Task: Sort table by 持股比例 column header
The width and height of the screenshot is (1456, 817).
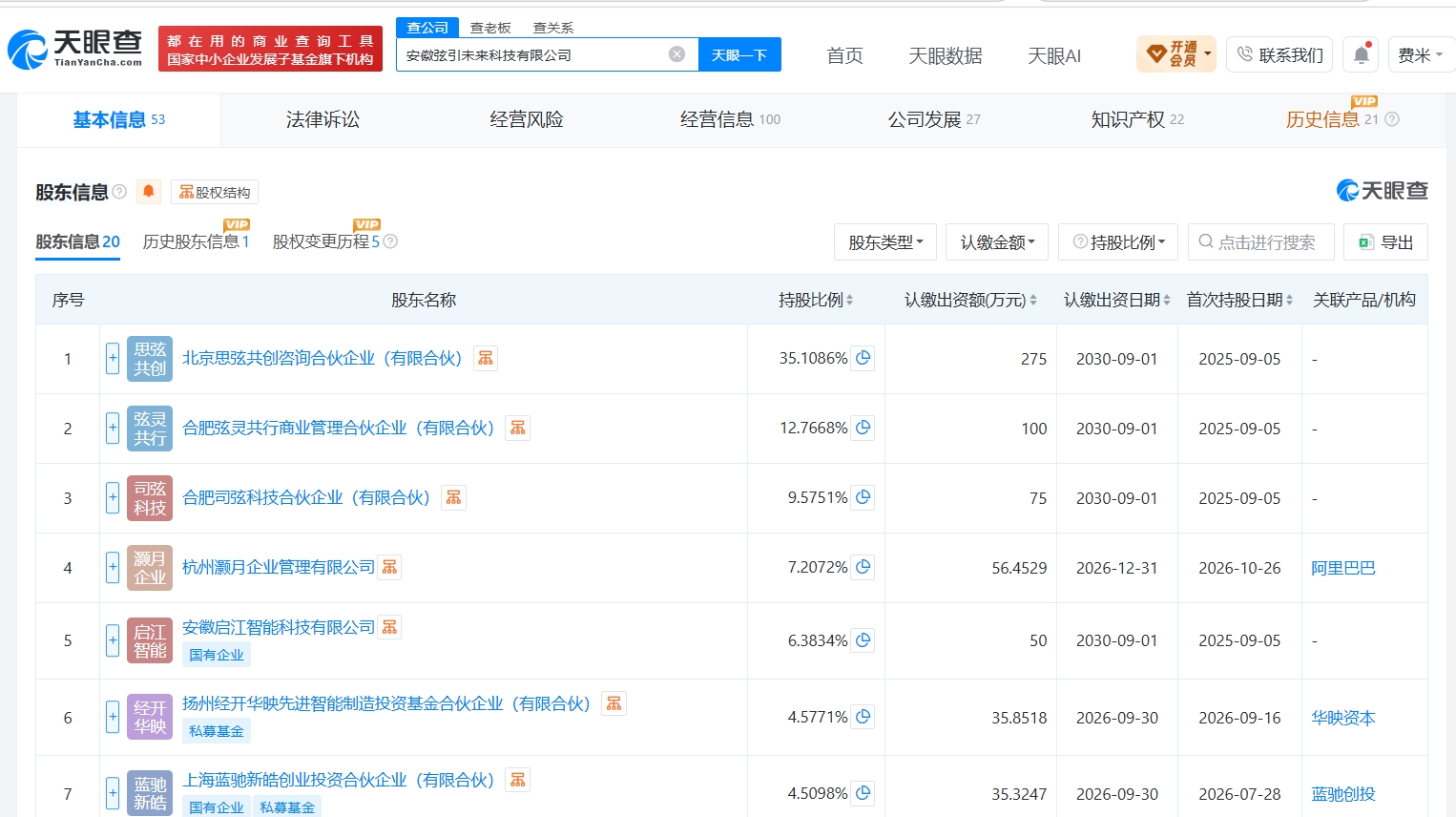Action: coord(816,300)
